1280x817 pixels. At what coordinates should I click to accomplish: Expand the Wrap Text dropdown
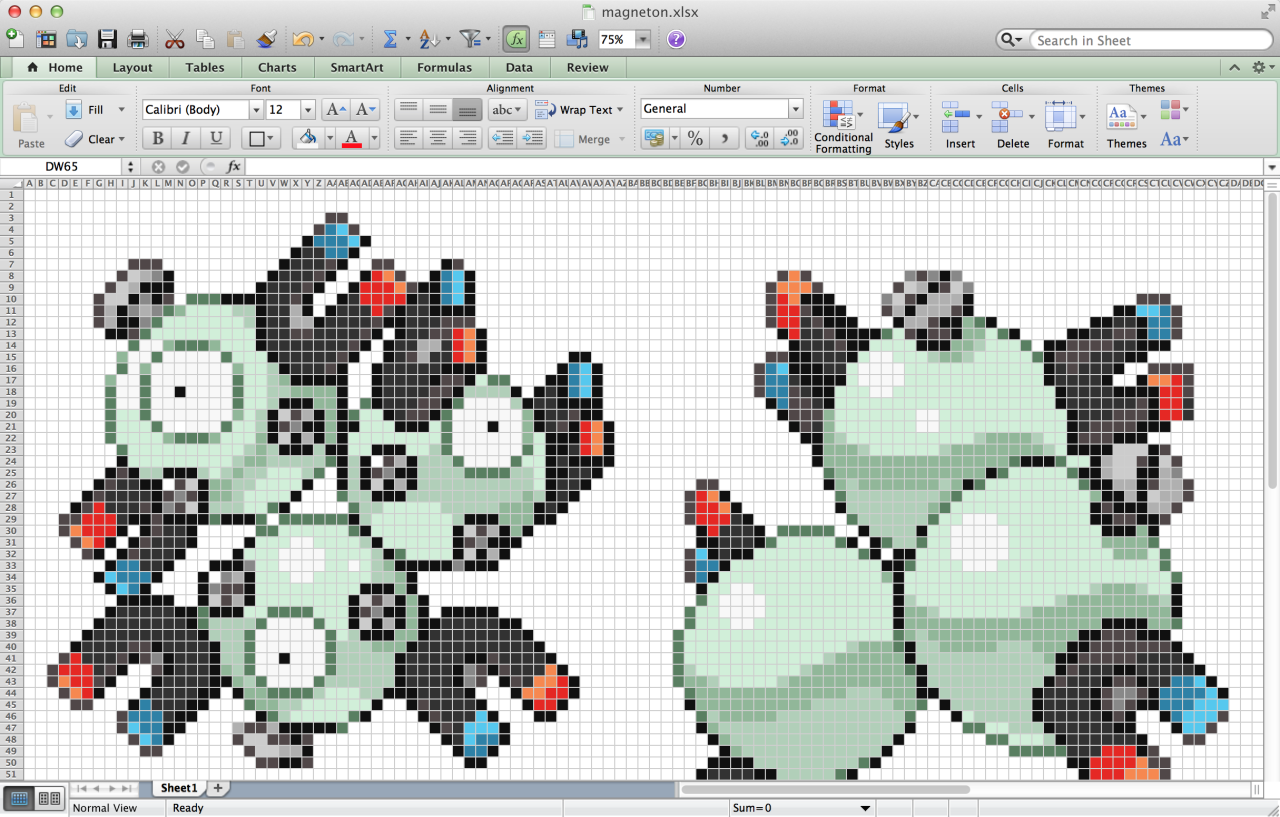tap(620, 110)
